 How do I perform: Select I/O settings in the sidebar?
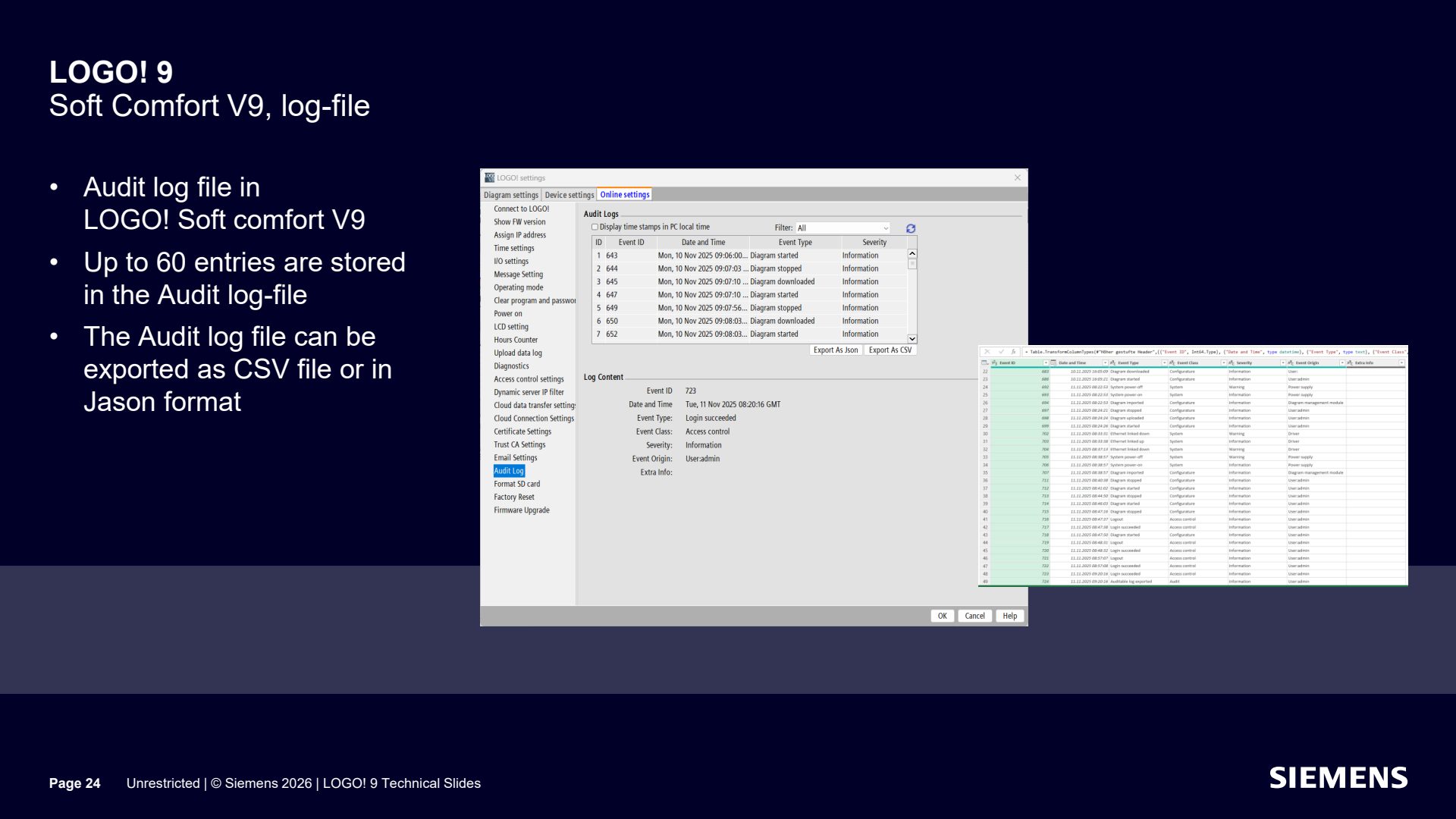click(511, 261)
